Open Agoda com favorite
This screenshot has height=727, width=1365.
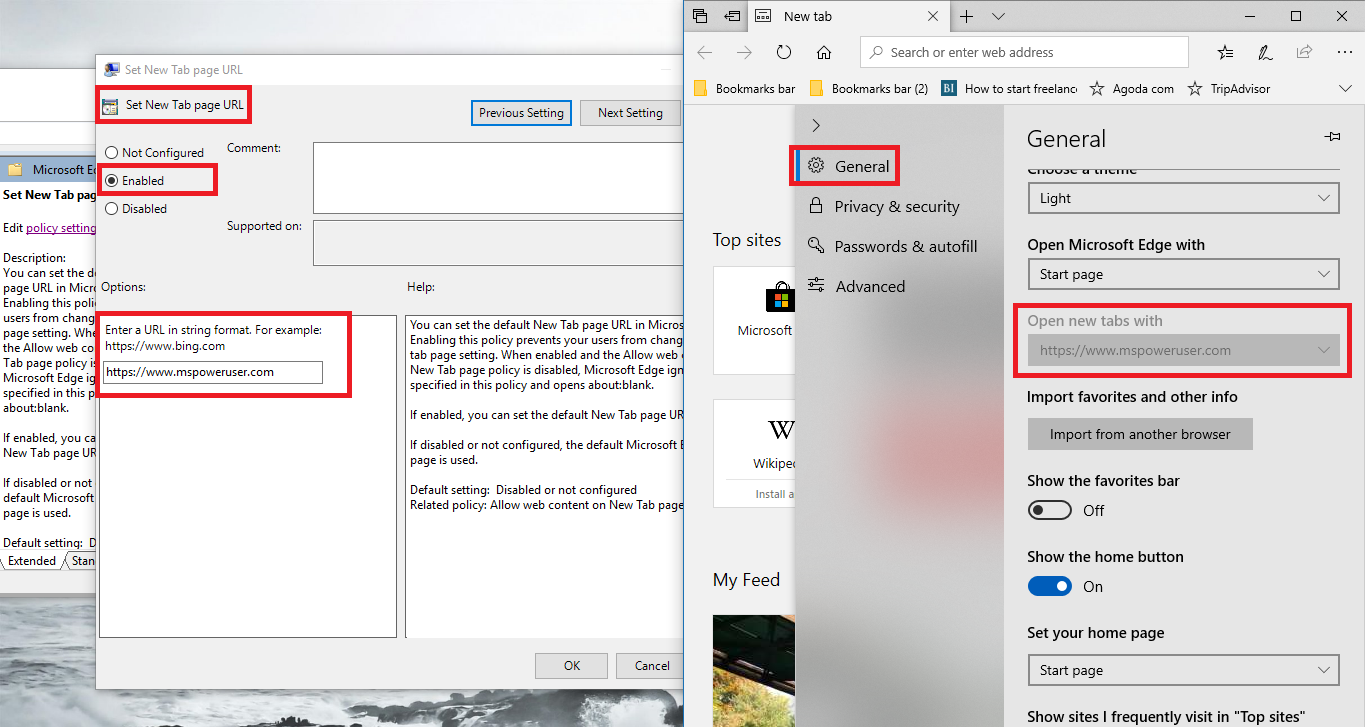tap(1131, 88)
